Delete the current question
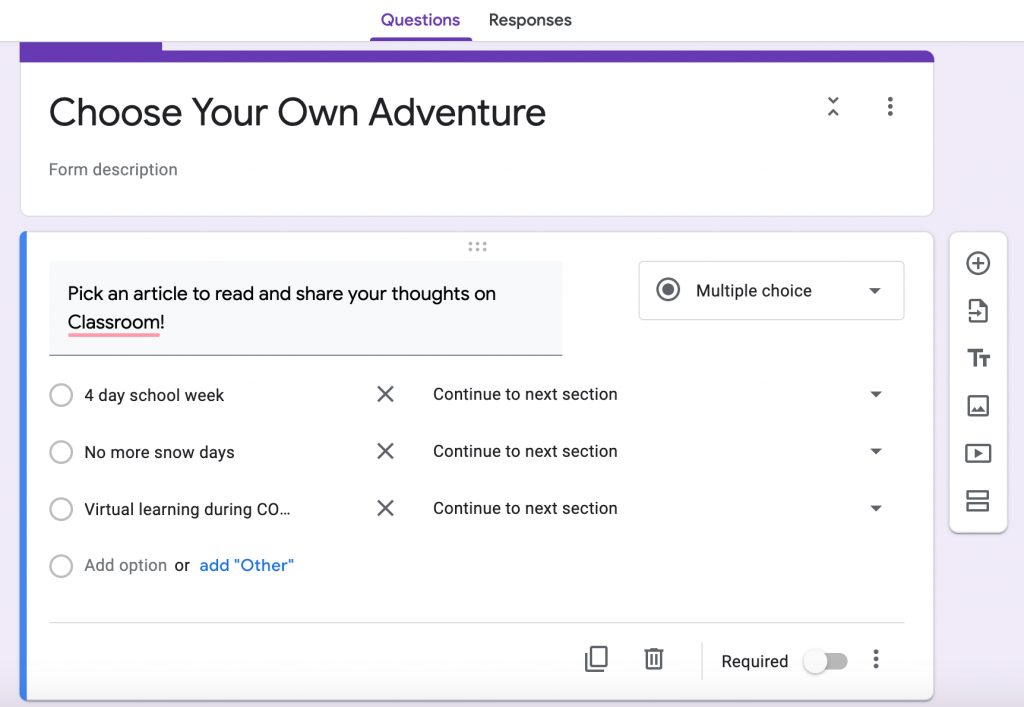This screenshot has height=707, width=1024. pyautogui.click(x=654, y=659)
